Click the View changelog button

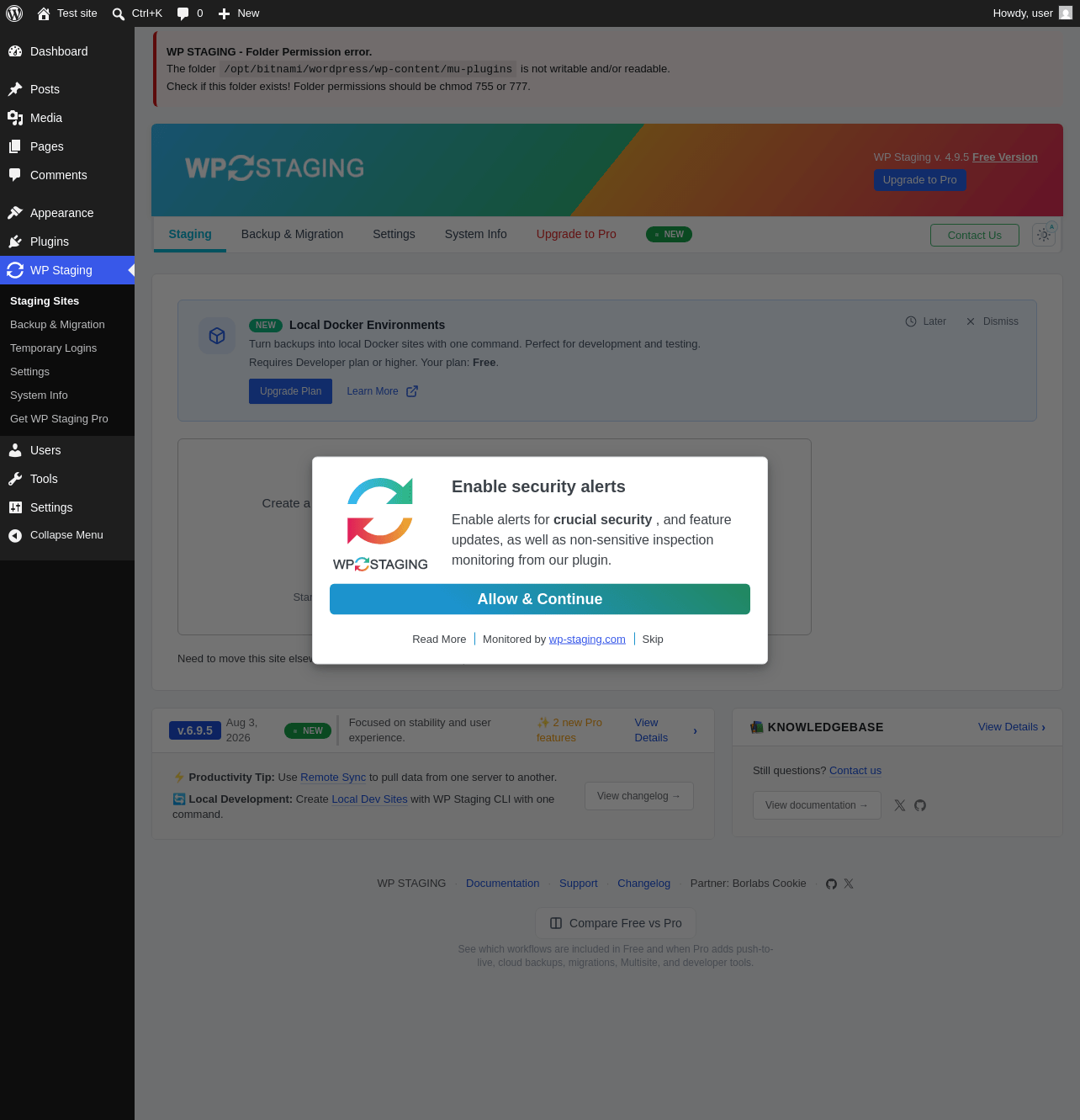click(x=639, y=796)
